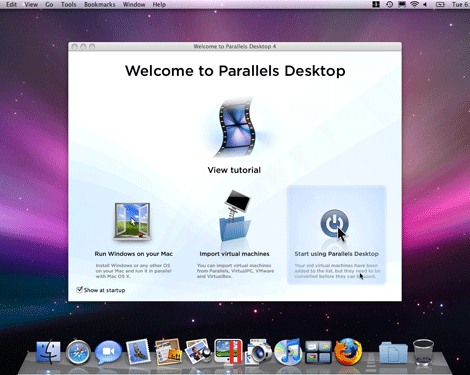The height and width of the screenshot is (375, 470).
Task: Launch Safari from the Dock
Action: (x=78, y=353)
